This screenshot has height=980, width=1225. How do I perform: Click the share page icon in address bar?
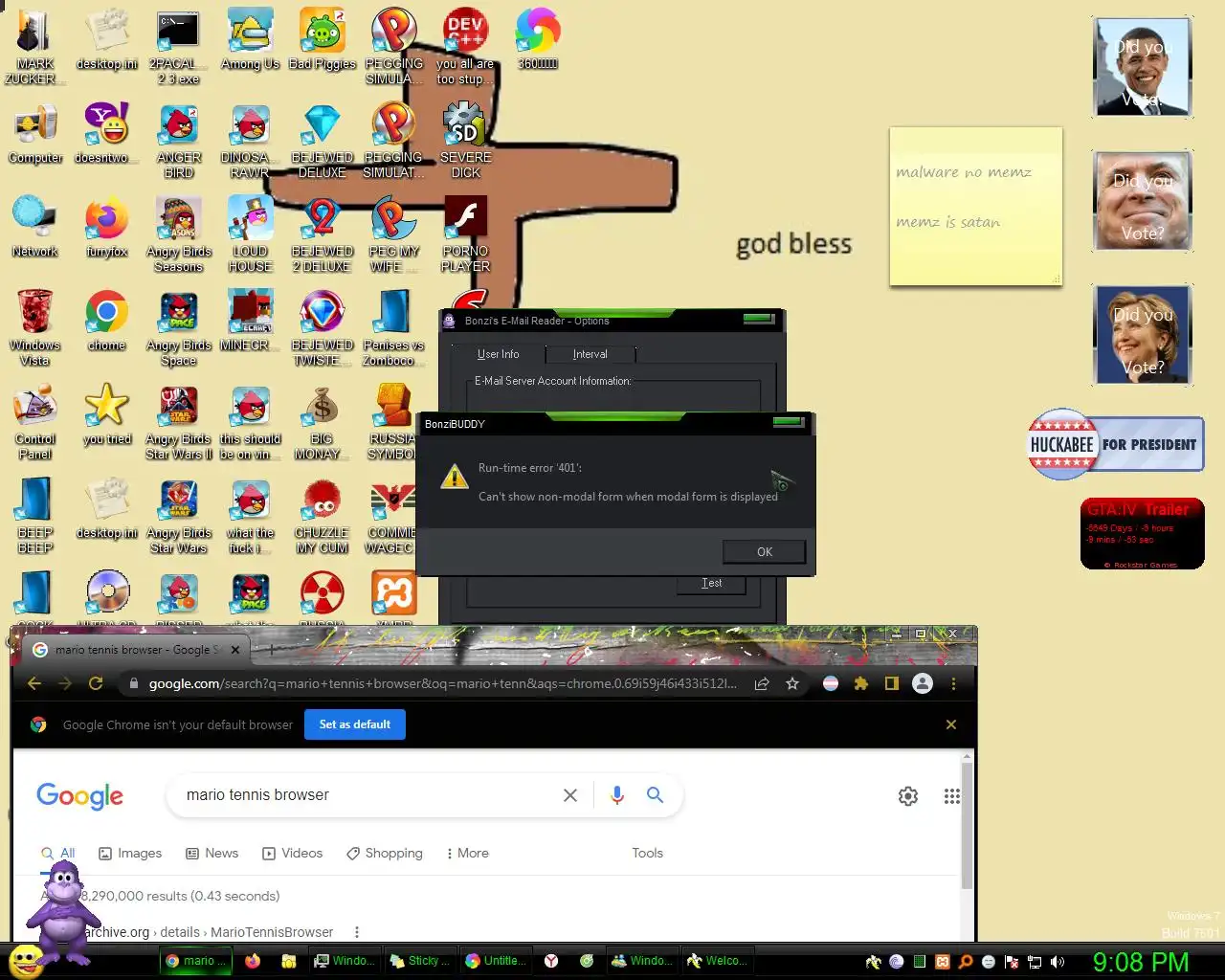[762, 683]
